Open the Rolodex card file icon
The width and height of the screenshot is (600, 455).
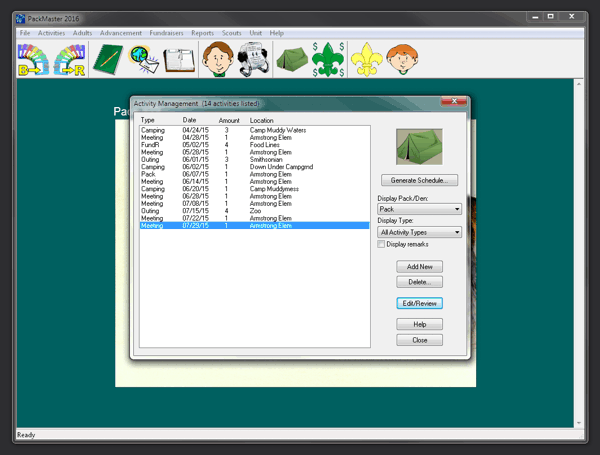coord(253,59)
